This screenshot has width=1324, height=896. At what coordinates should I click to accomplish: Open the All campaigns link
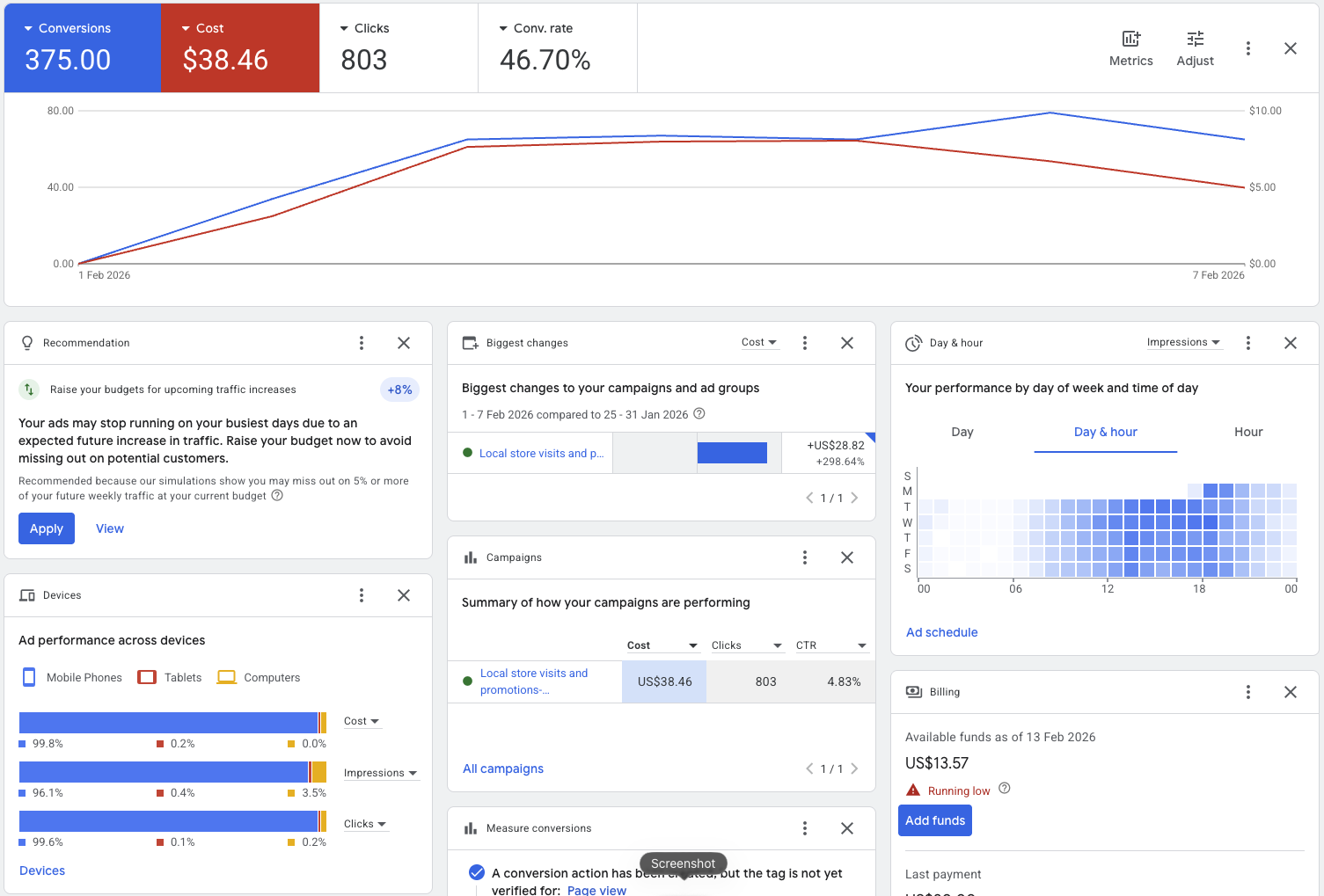point(503,769)
